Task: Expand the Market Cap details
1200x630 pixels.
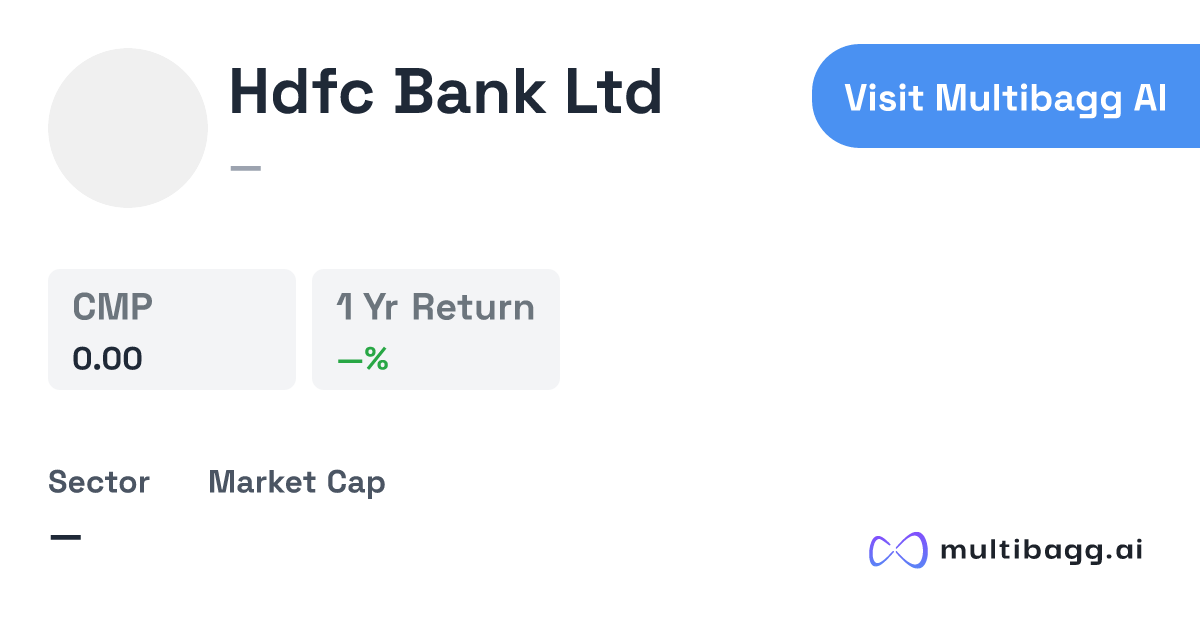Action: pos(296,482)
